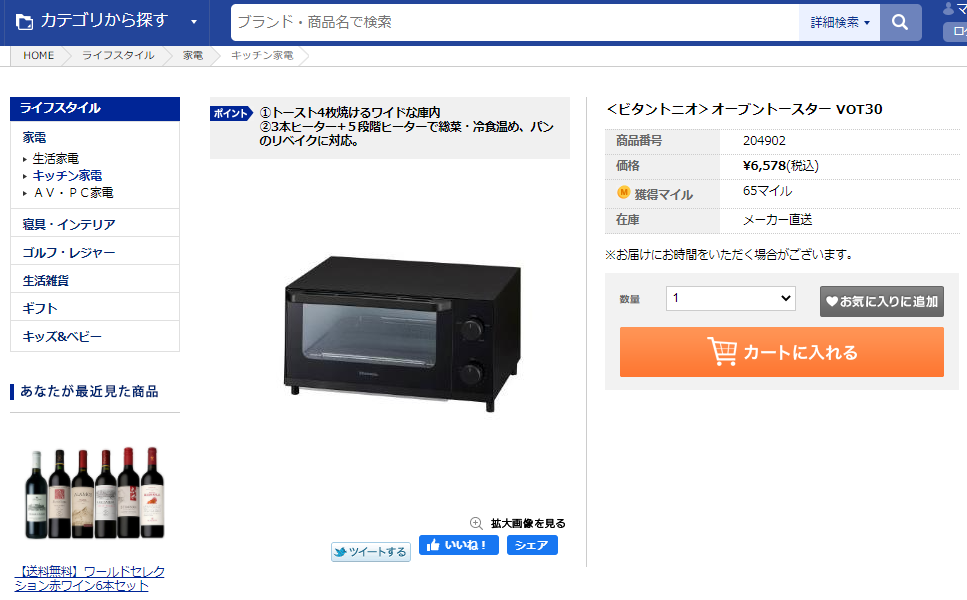Viewport: 967px width, 600px height.
Task: Click the shopping cart icon on カートに入れる
Action: pos(722,351)
